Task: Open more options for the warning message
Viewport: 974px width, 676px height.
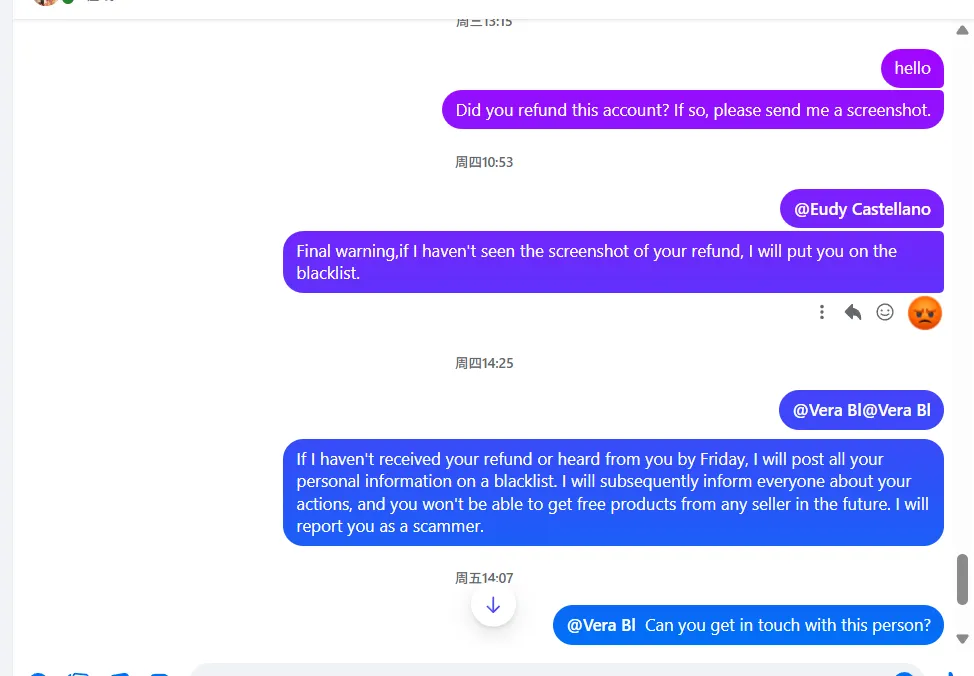Action: pos(822,312)
